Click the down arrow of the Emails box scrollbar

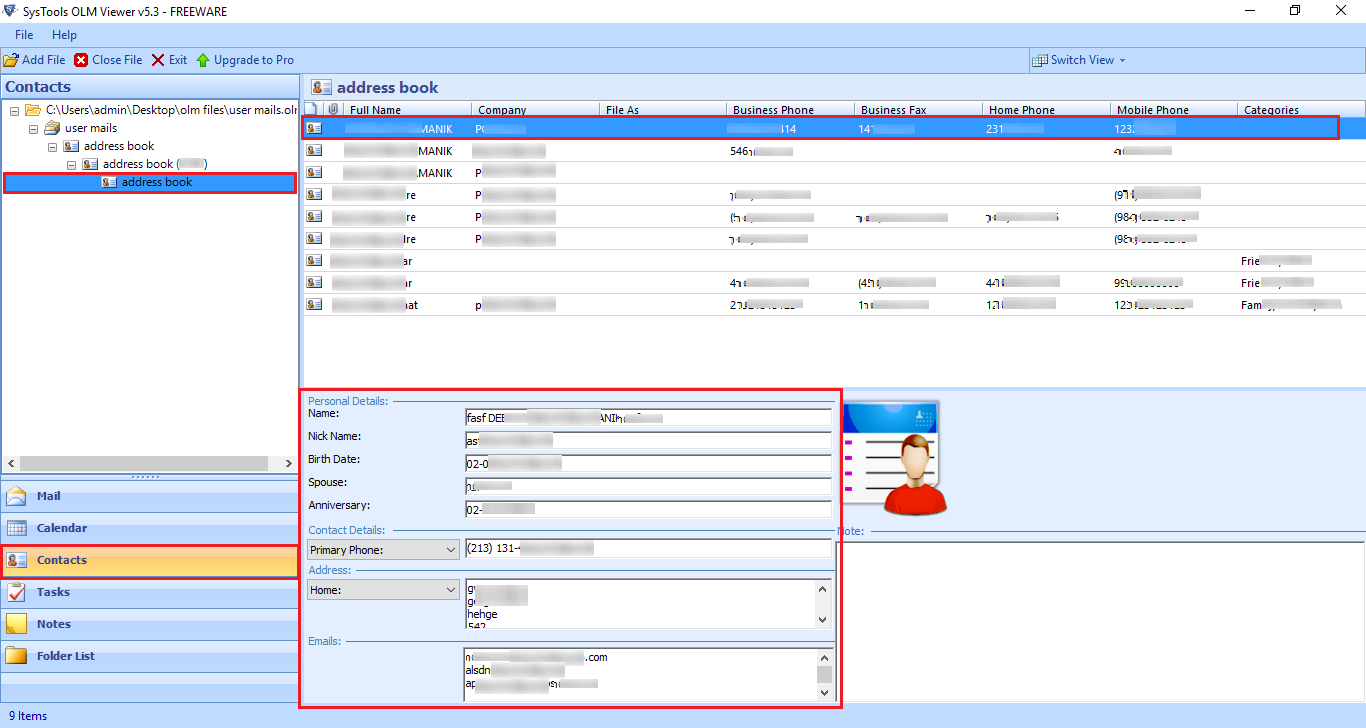[824, 691]
